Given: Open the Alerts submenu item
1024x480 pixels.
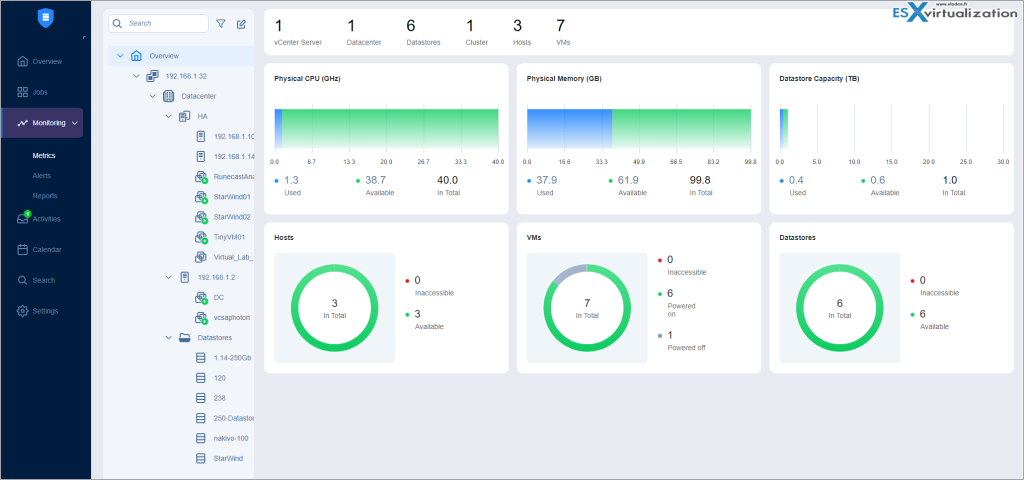Looking at the screenshot, I should pyautogui.click(x=42, y=175).
